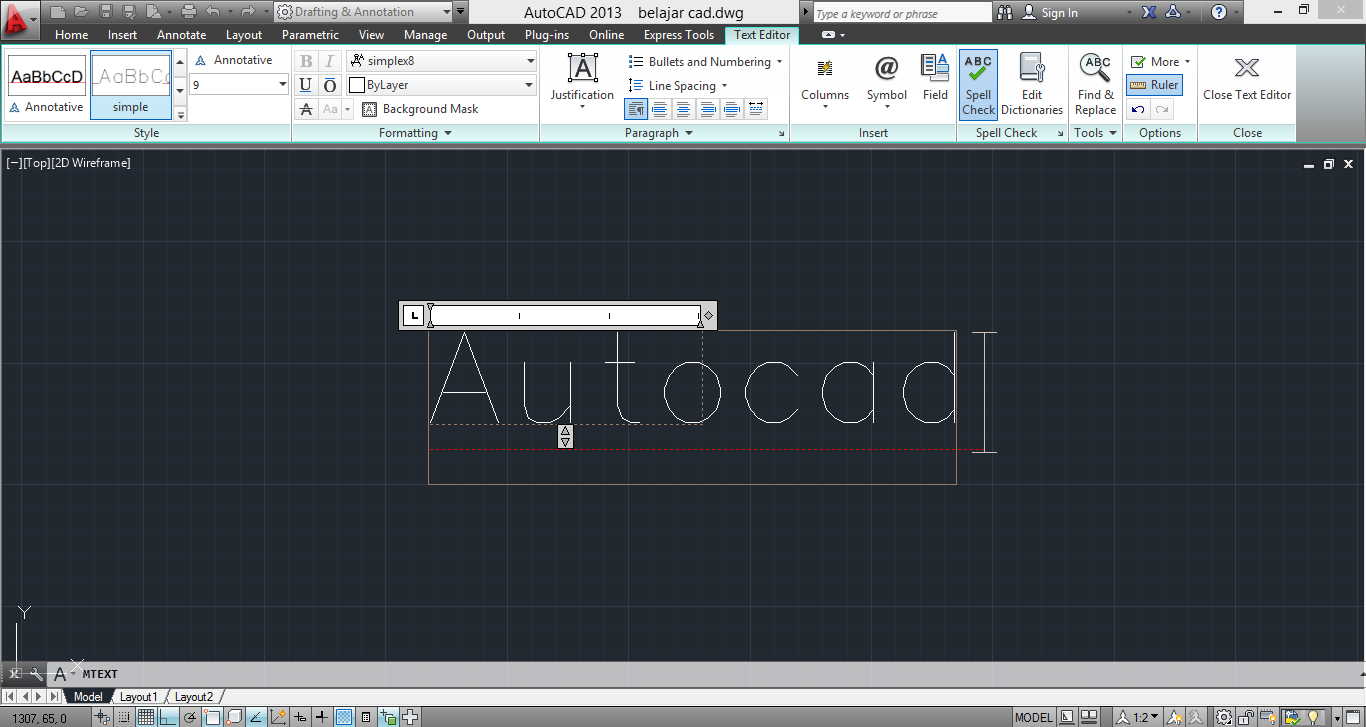Toggle the Ruler option
Viewport: 1366px width, 727px height.
(x=1154, y=85)
